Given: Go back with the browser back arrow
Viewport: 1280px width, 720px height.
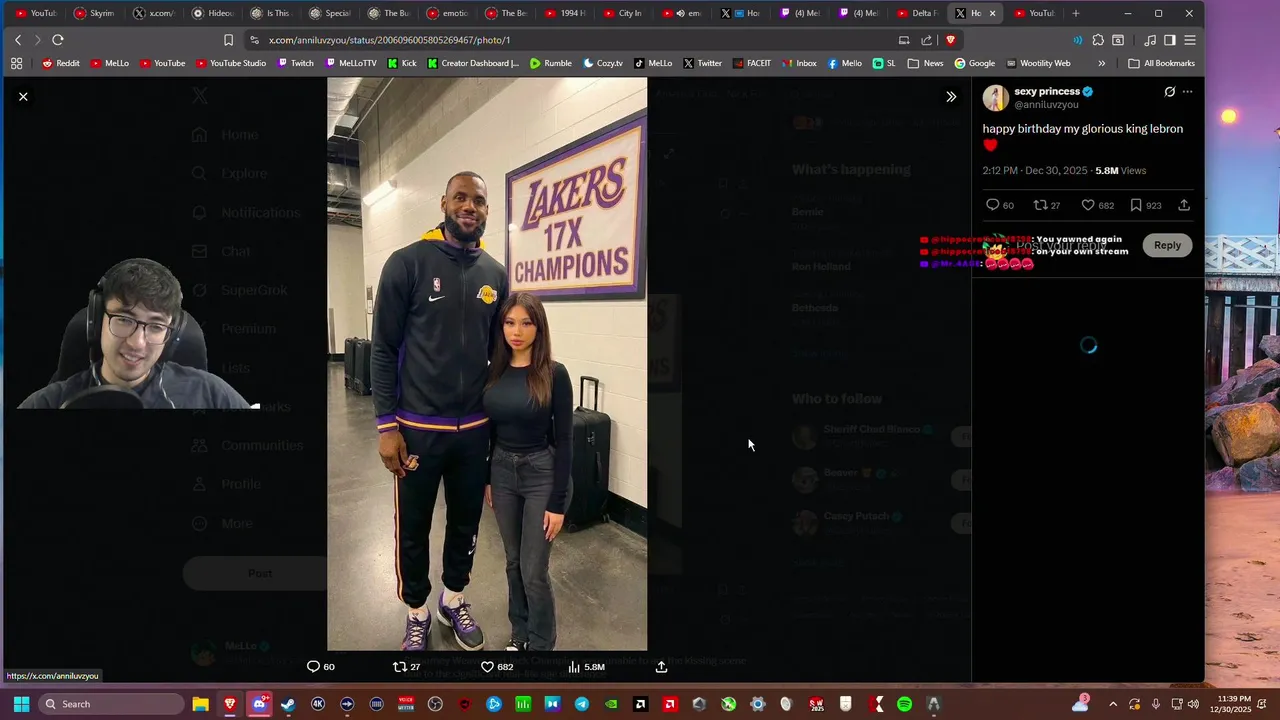Looking at the screenshot, I should (x=18, y=40).
